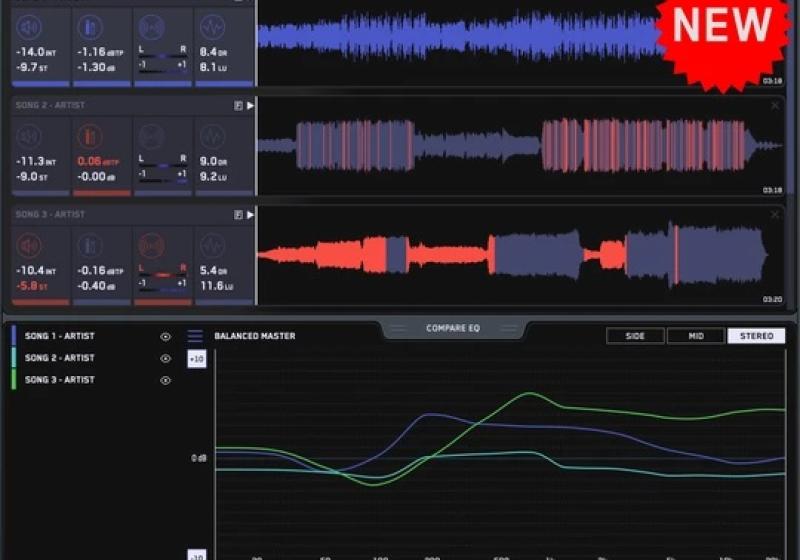Click Song 3's green color swatch
Viewport: 800px width, 560px height.
14,379
